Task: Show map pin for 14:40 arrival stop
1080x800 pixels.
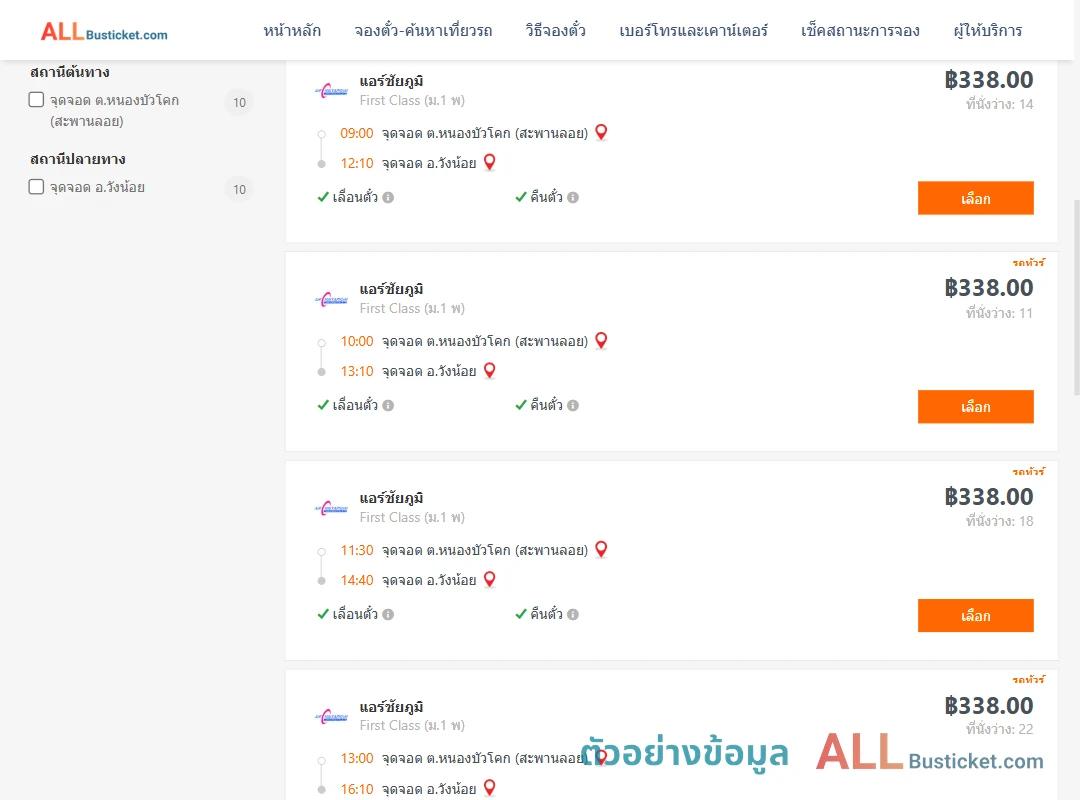Action: (x=490, y=580)
